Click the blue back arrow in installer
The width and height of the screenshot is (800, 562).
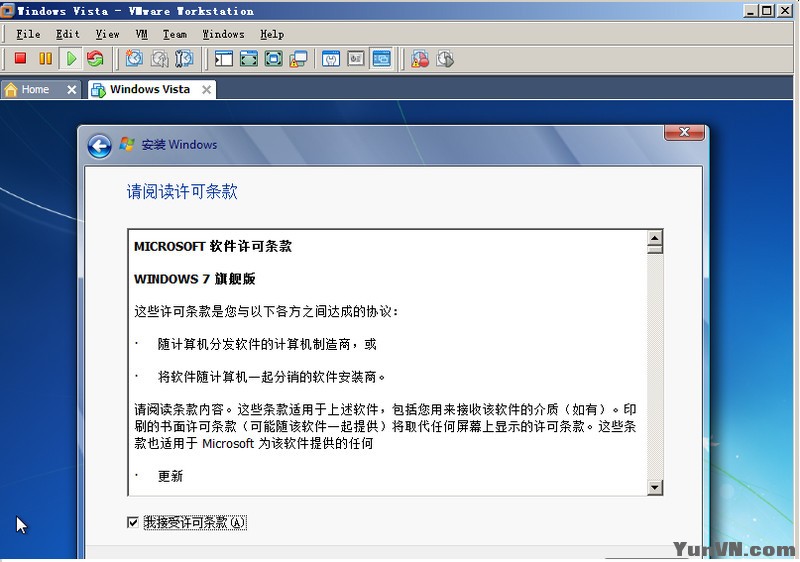(x=99, y=146)
